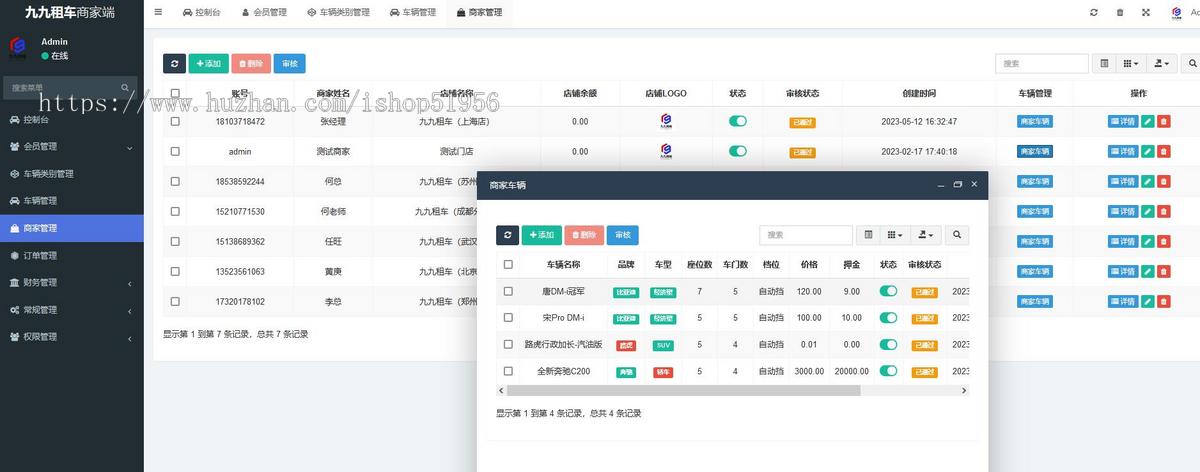This screenshot has width=1200, height=472.
Task: Click the 九九租车 shop logo in first row
Action: [666, 122]
